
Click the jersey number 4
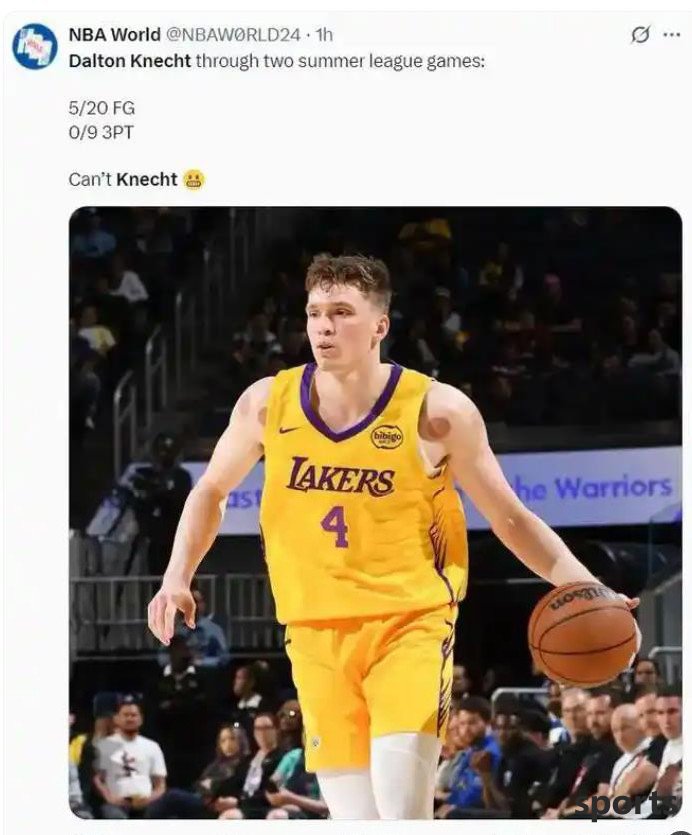(x=335, y=527)
